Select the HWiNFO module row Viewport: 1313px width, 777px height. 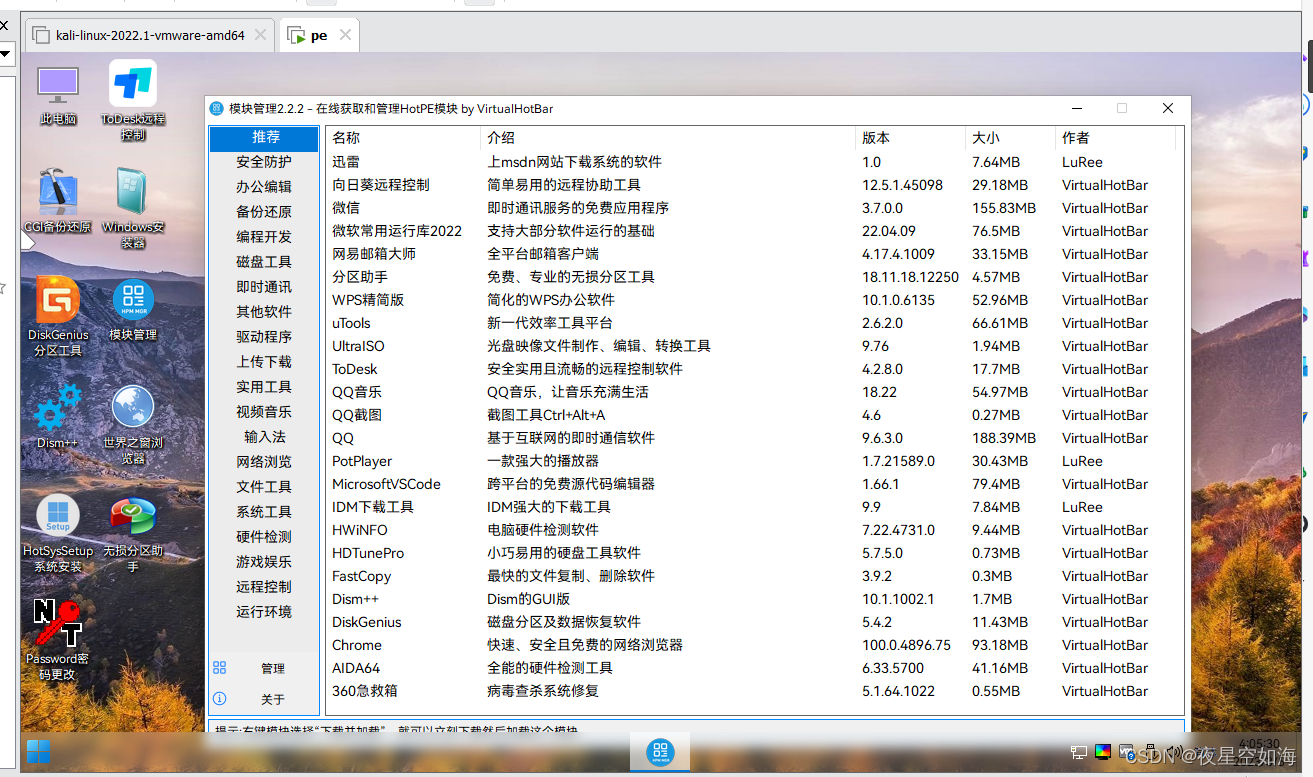pyautogui.click(x=752, y=530)
